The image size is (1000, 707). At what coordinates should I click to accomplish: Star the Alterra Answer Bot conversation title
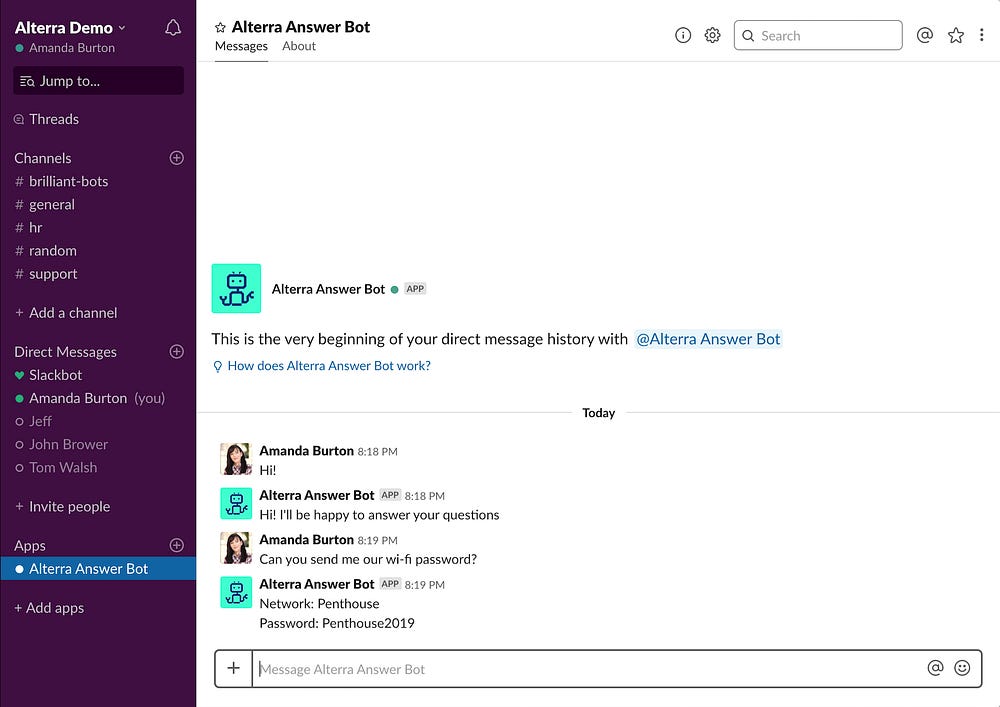click(x=220, y=27)
